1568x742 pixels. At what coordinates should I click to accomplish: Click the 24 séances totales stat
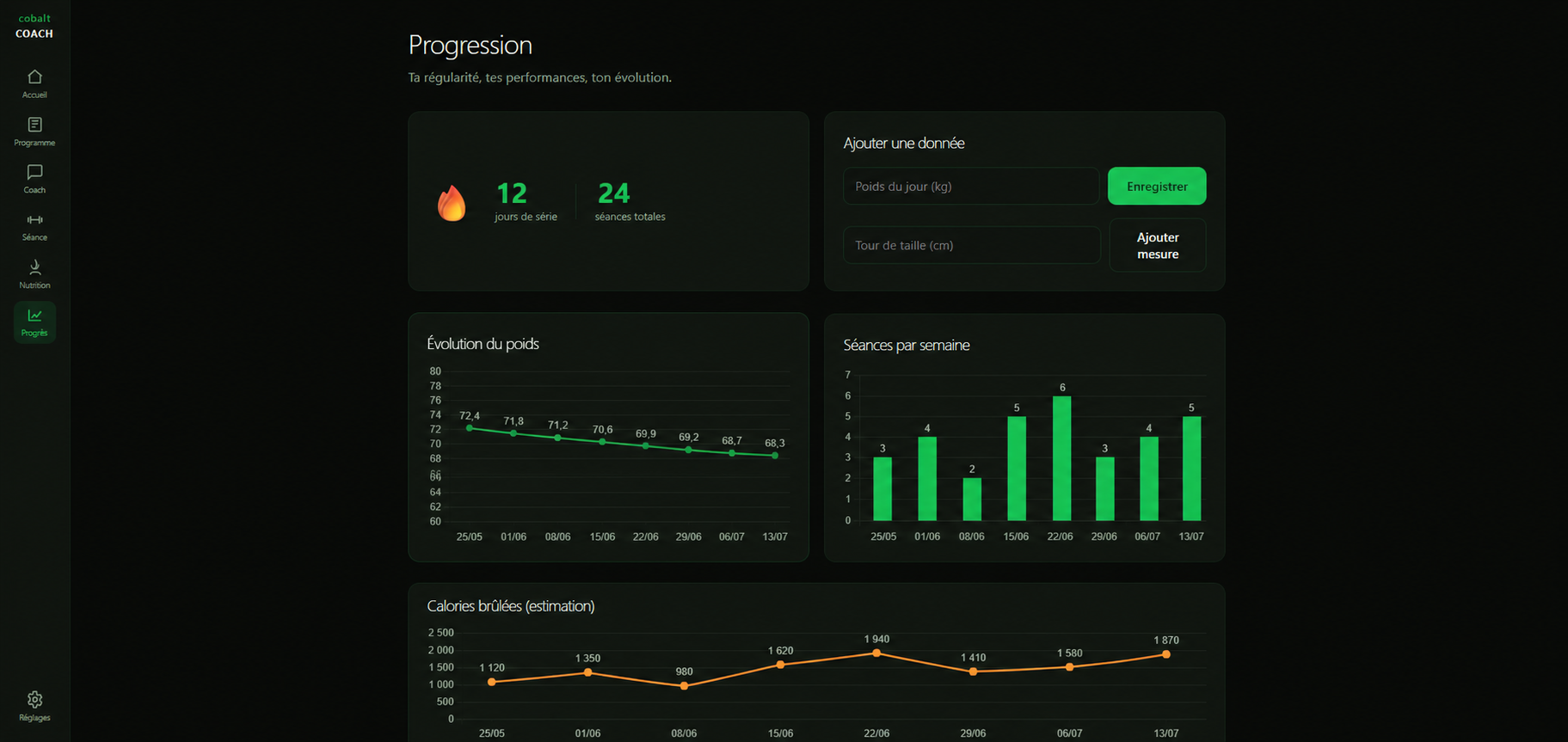click(x=630, y=201)
